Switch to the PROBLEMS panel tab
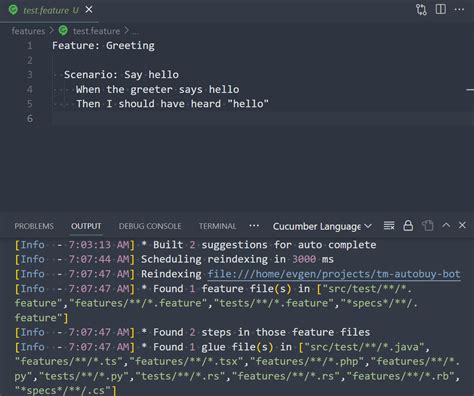474x396 pixels. [34, 226]
